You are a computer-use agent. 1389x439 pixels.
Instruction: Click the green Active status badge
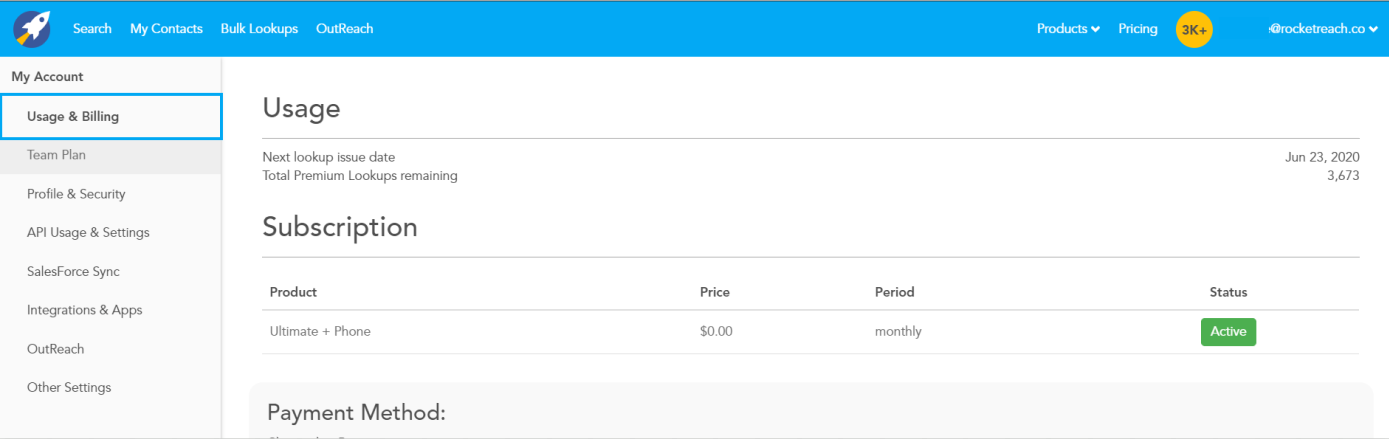[1228, 332]
